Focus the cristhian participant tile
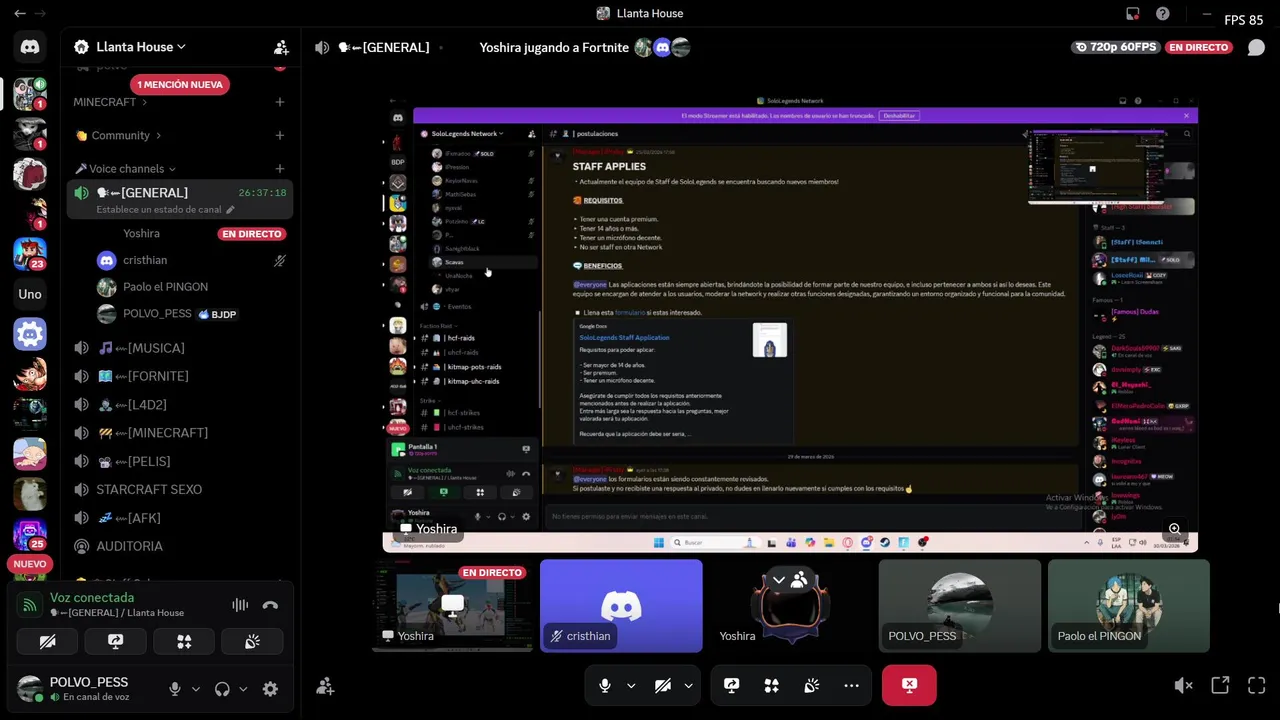 point(621,606)
